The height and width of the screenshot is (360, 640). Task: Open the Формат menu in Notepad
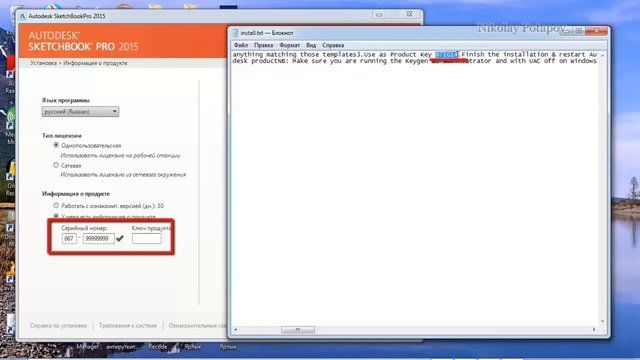coord(289,45)
